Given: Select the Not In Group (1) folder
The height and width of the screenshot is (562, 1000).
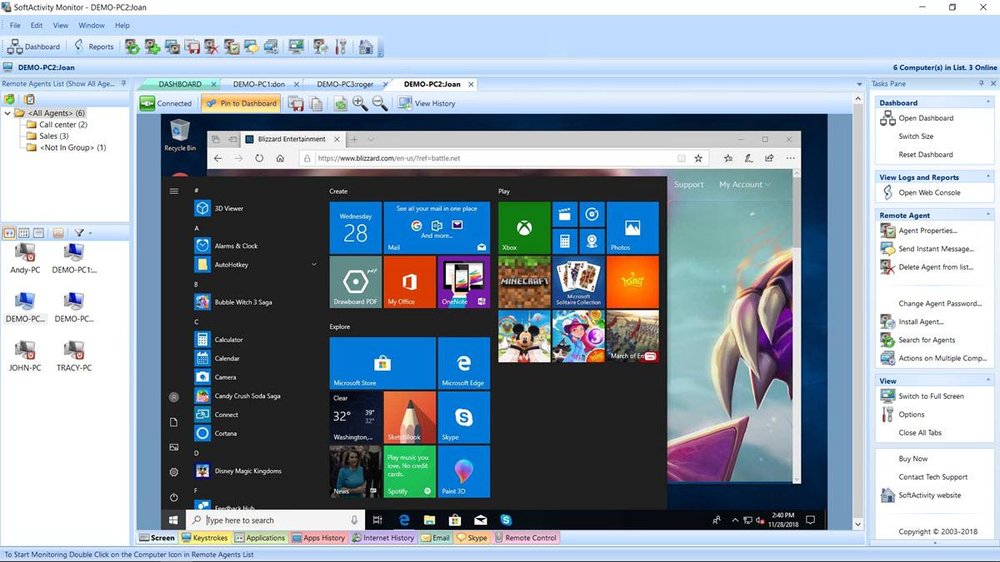Looking at the screenshot, I should 66,147.
